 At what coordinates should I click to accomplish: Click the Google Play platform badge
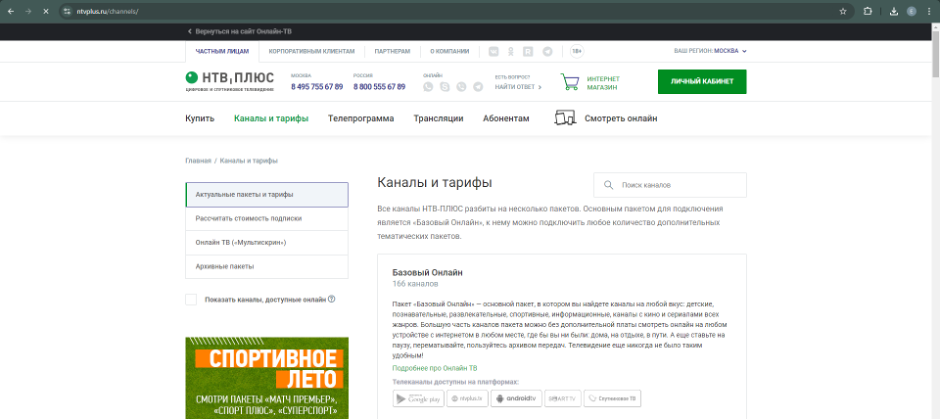418,398
